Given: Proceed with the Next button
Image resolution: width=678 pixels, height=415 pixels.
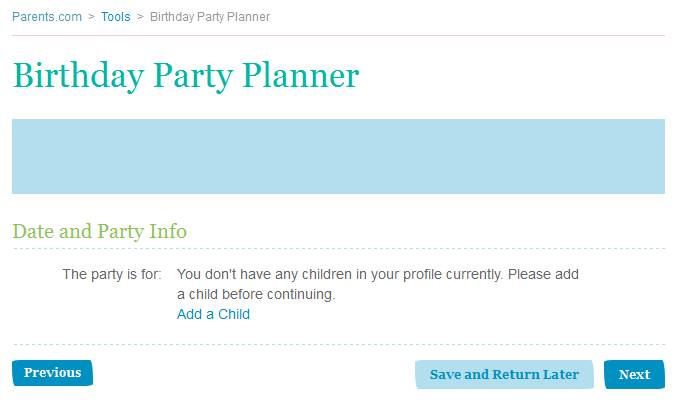Looking at the screenshot, I should (634, 375).
